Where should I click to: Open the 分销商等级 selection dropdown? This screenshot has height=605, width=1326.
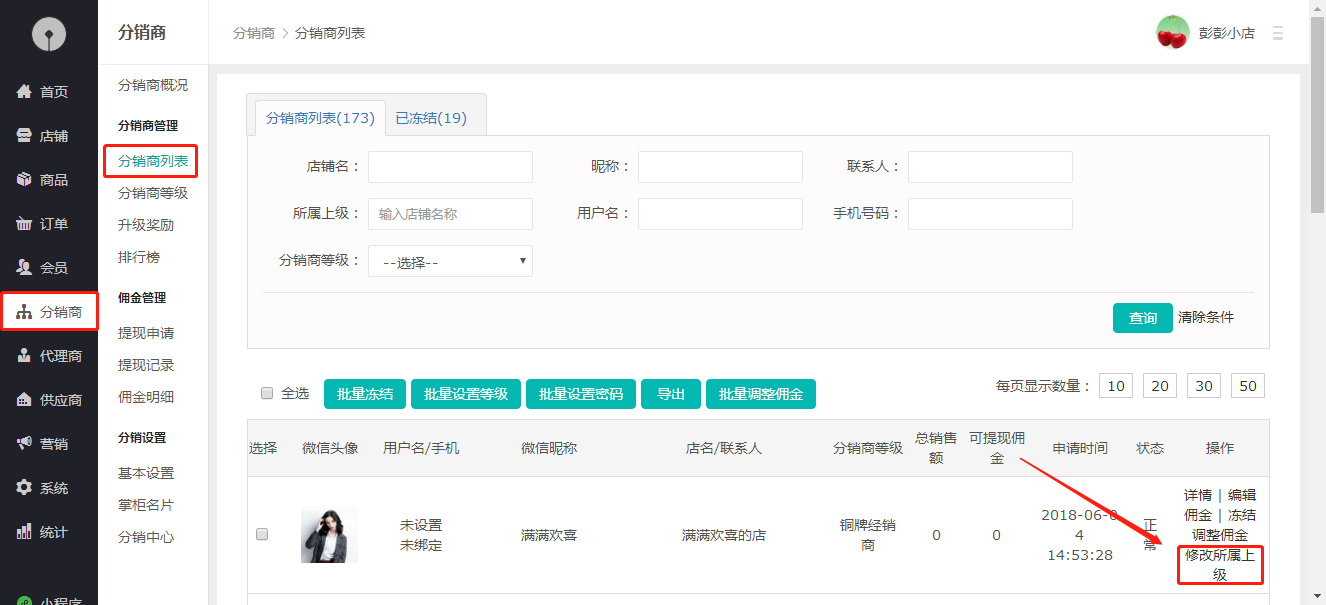pos(450,261)
